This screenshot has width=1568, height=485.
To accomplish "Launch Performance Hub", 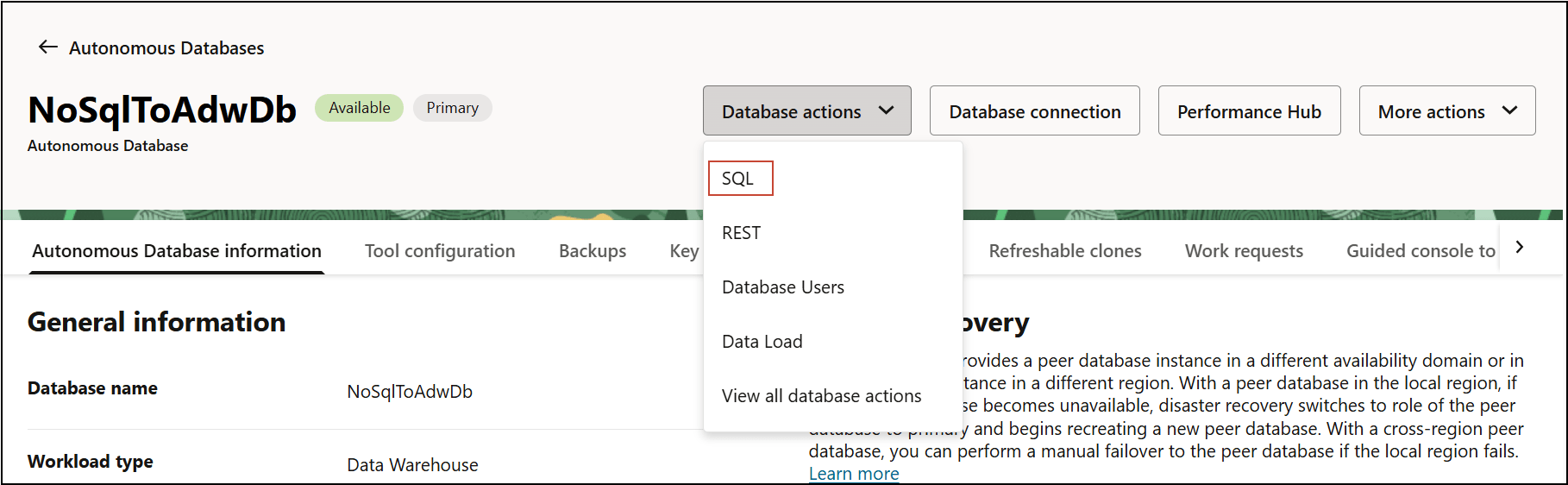I will (1248, 111).
